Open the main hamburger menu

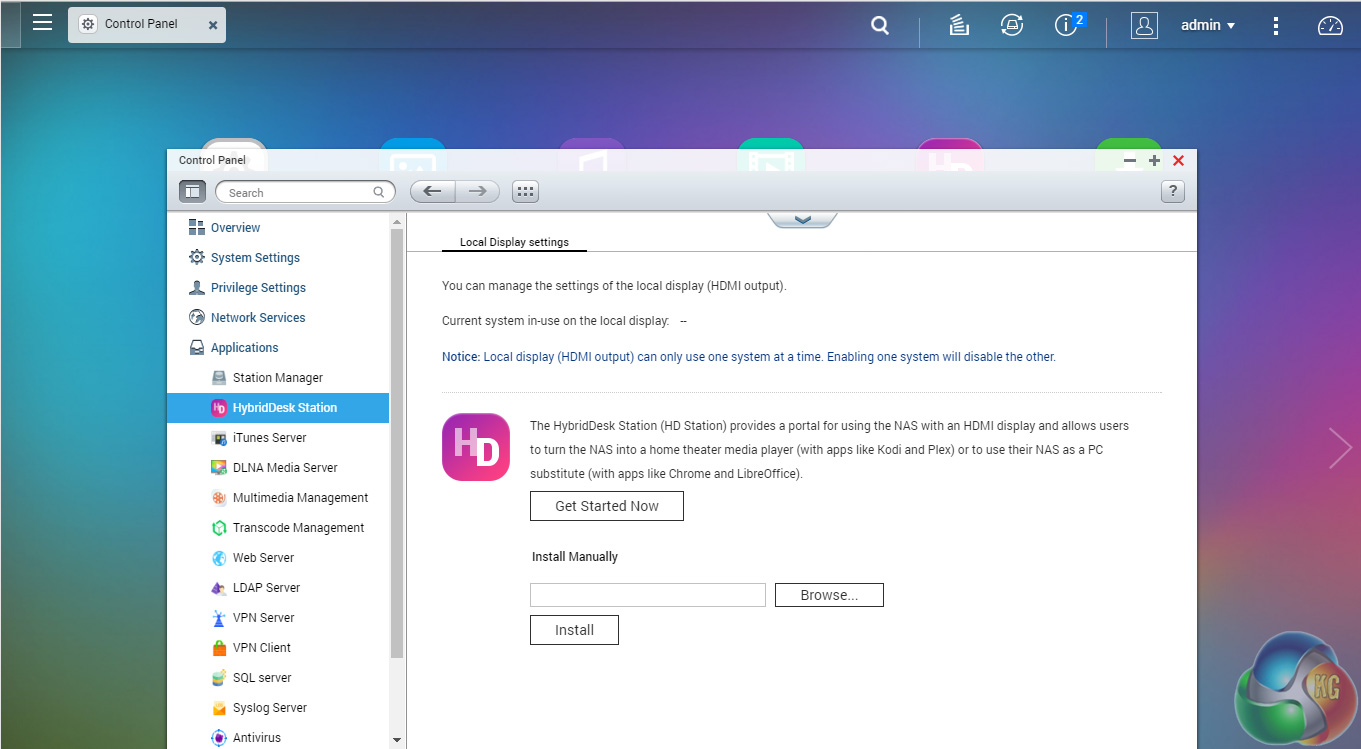pyautogui.click(x=42, y=23)
